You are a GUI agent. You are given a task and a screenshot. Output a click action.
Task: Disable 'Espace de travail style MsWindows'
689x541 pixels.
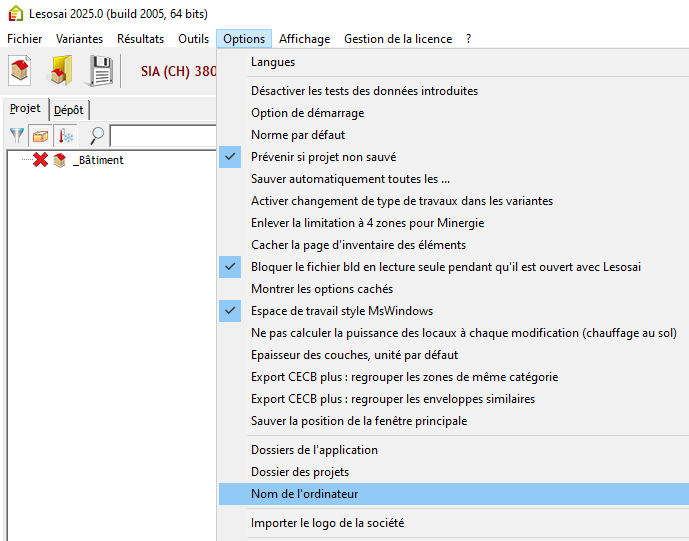coord(342,311)
